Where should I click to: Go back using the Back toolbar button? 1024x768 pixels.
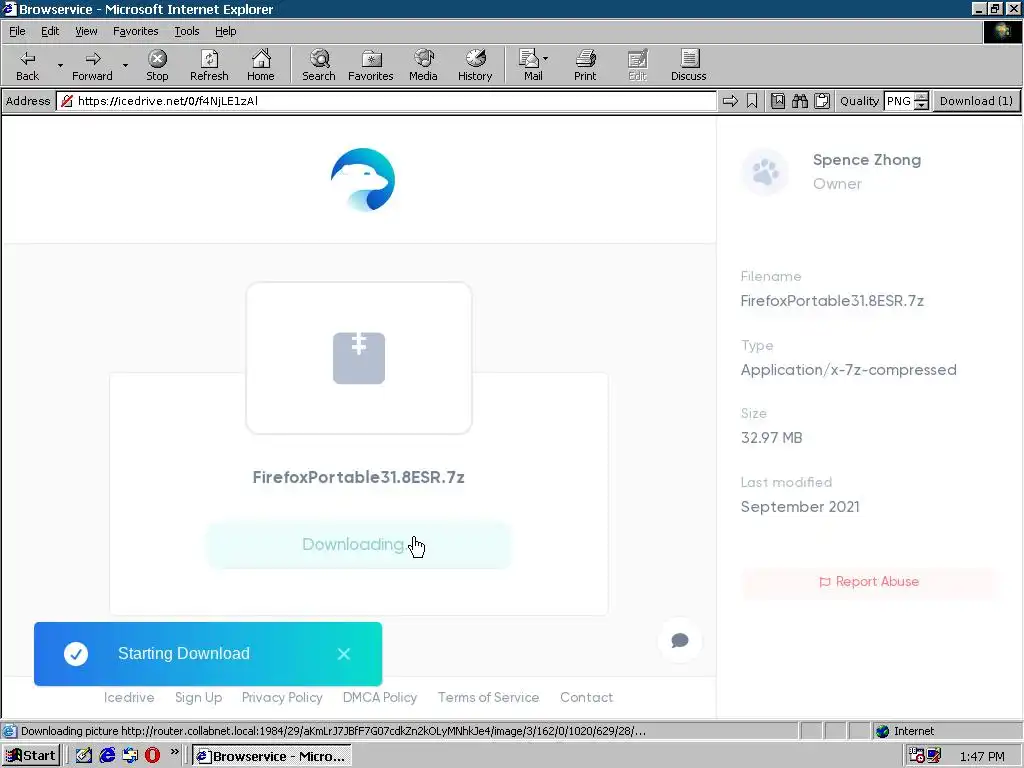coord(27,65)
